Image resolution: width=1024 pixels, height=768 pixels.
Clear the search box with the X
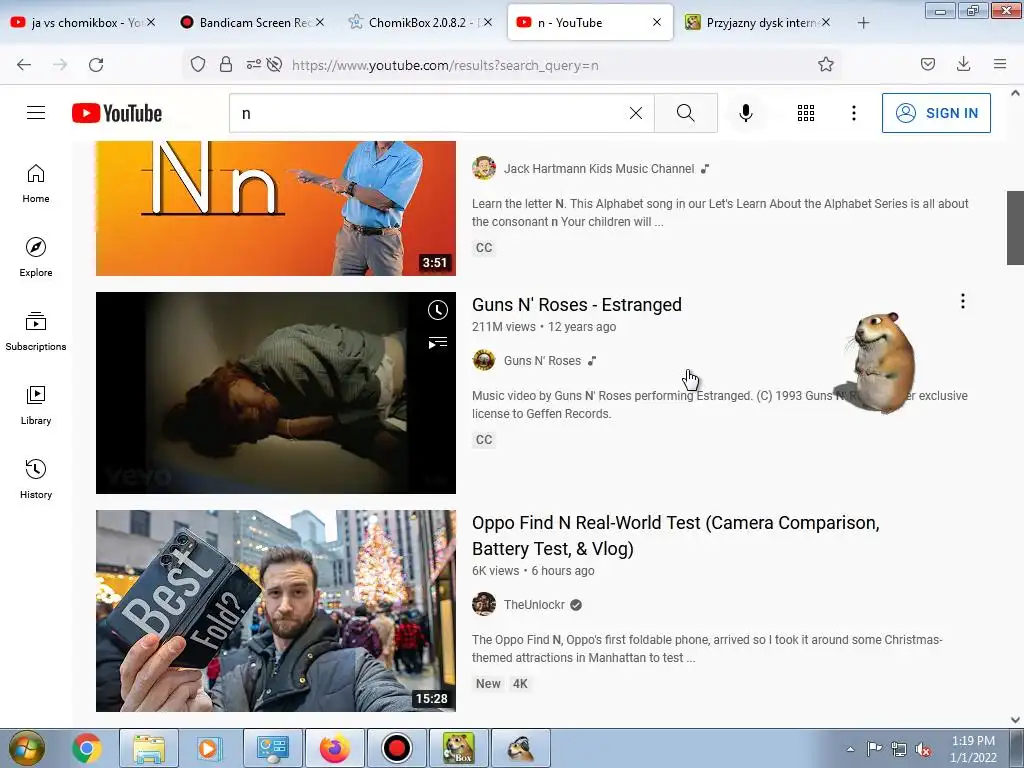tap(635, 113)
